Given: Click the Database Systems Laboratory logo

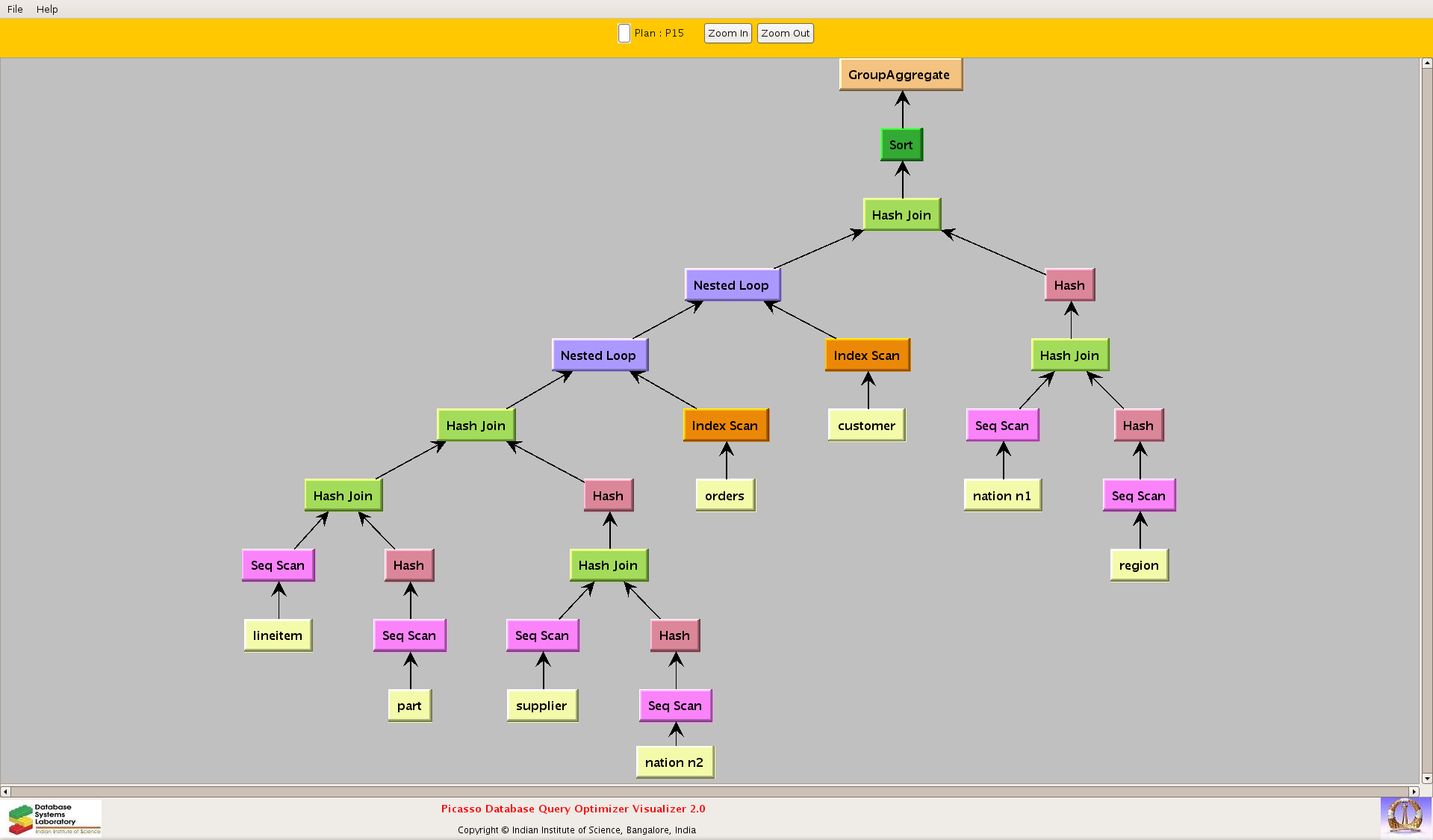Looking at the screenshot, I should coord(54,818).
